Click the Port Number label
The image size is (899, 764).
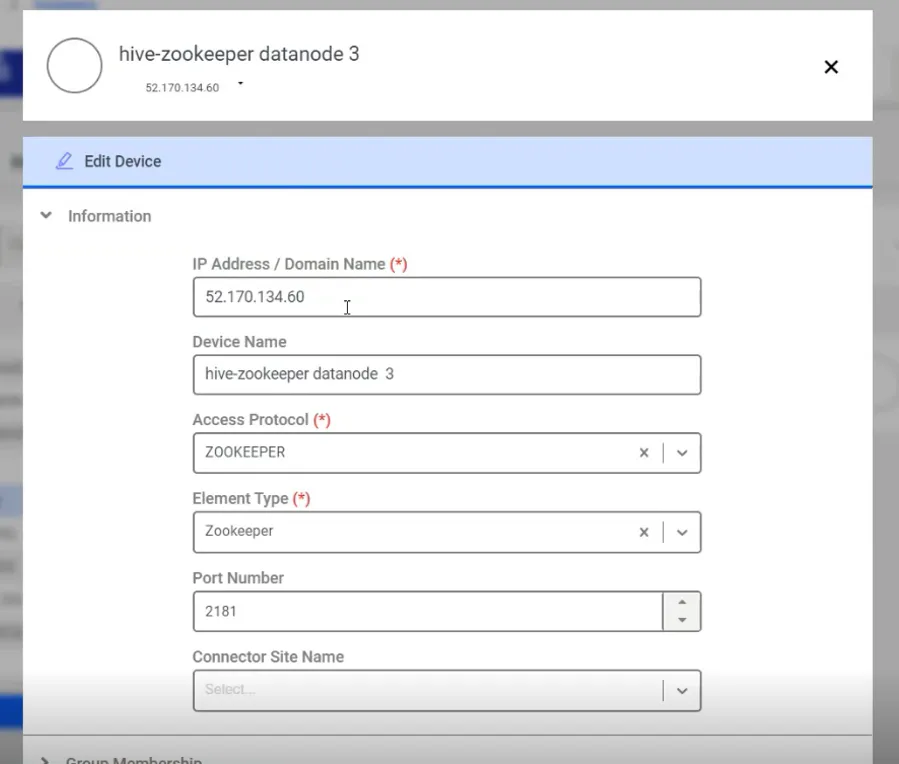(238, 578)
